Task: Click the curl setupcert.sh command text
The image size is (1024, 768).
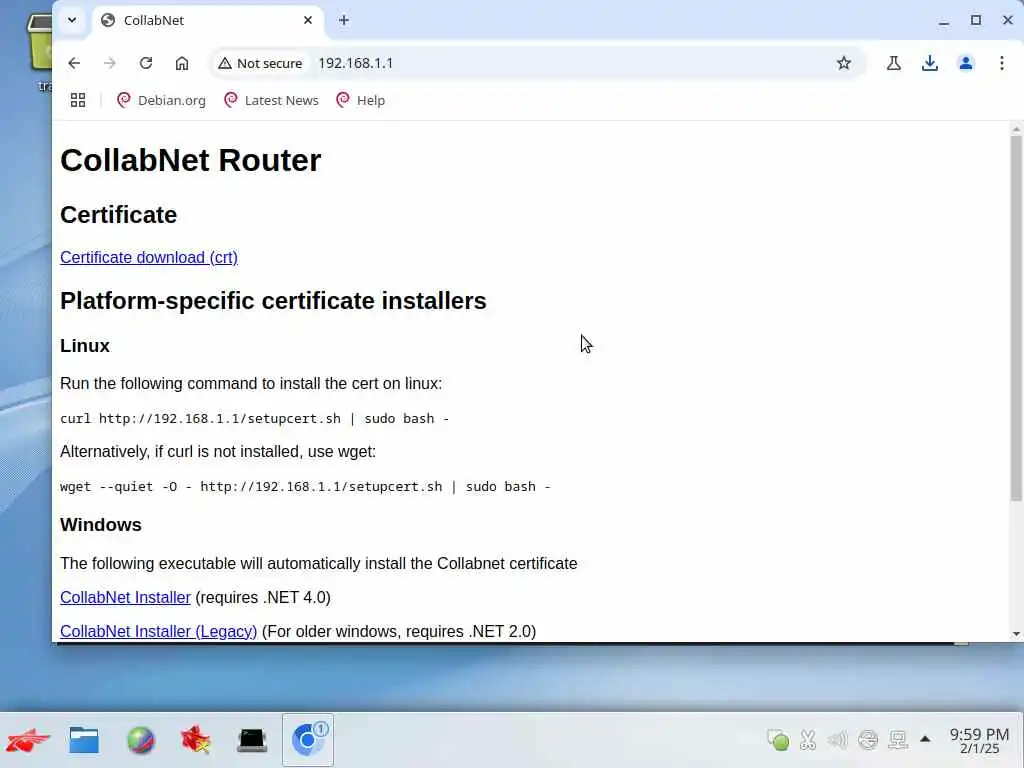Action: [x=255, y=419]
